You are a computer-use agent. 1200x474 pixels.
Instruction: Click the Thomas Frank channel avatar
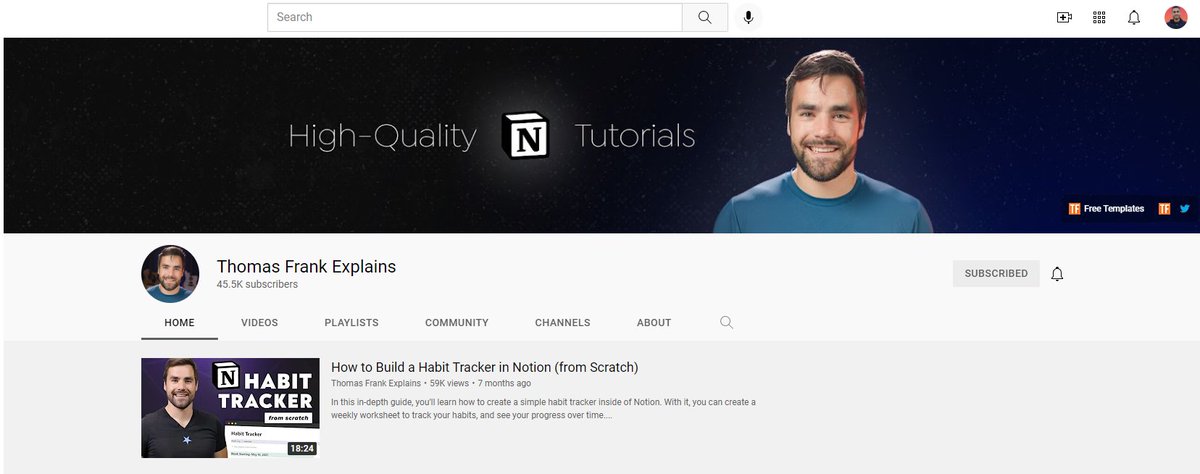170,273
